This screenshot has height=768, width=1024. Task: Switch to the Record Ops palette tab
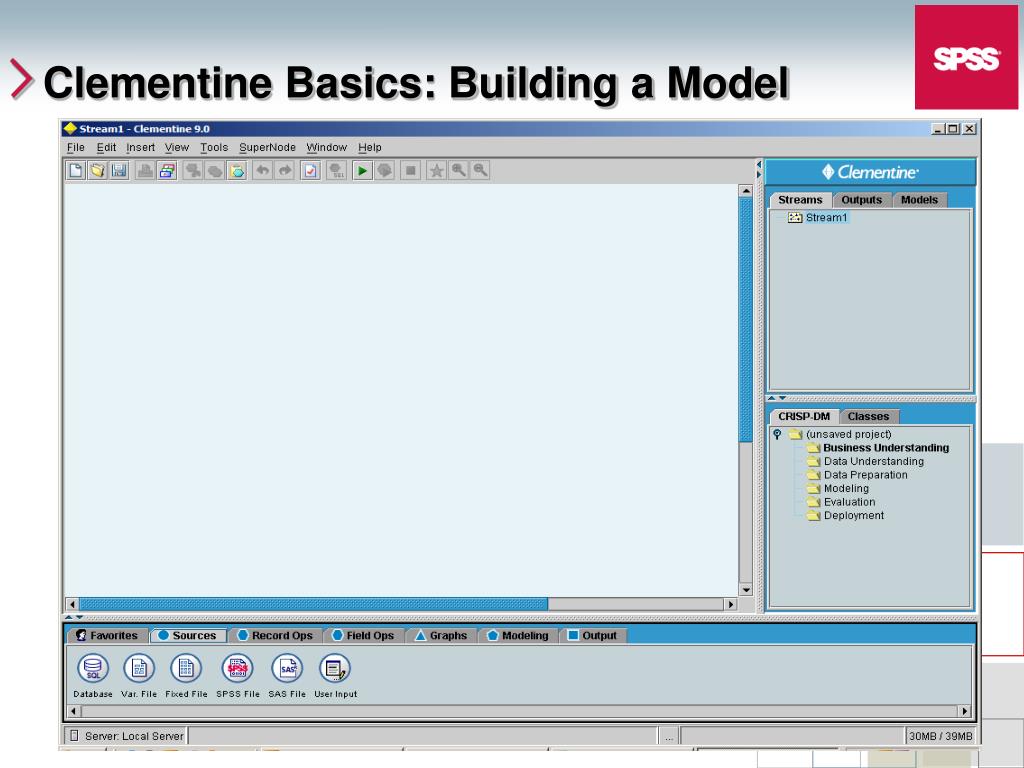coord(276,635)
